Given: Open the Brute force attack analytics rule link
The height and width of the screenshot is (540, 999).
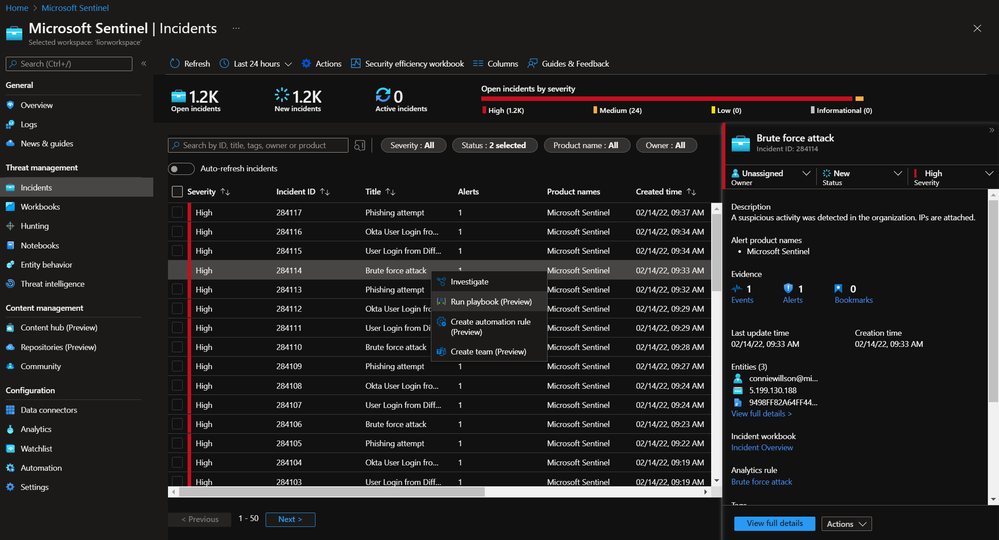Looking at the screenshot, I should pos(761,482).
